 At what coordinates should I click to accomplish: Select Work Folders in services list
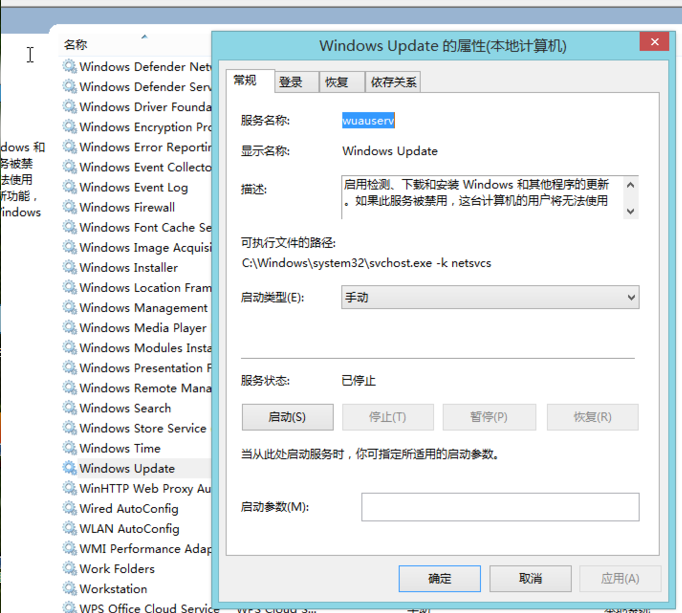point(117,568)
